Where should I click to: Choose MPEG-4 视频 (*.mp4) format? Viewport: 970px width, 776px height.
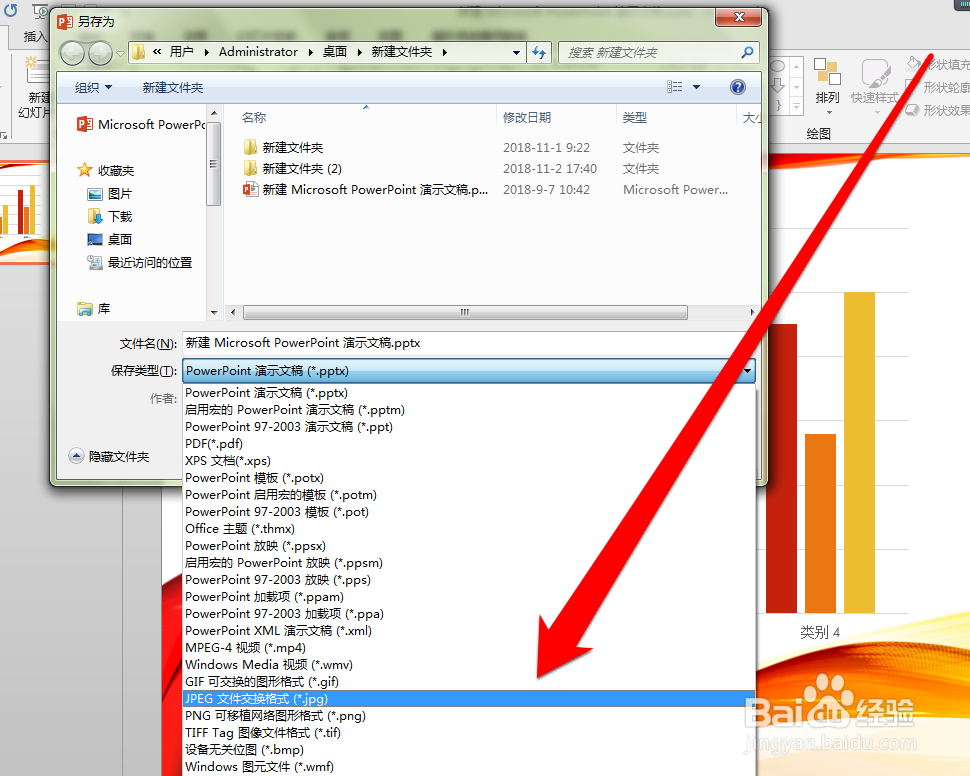(x=469, y=647)
